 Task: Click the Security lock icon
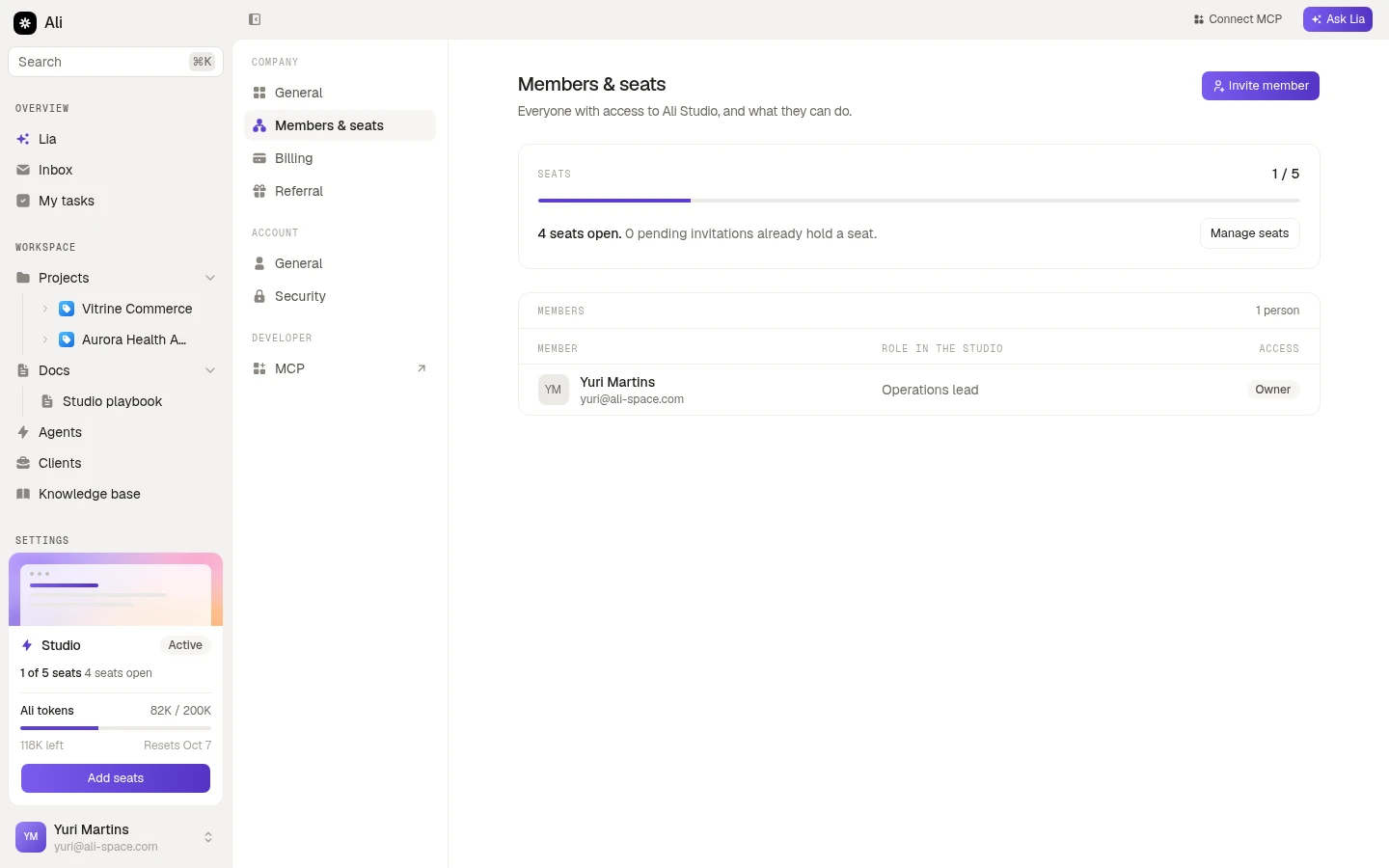(x=259, y=296)
